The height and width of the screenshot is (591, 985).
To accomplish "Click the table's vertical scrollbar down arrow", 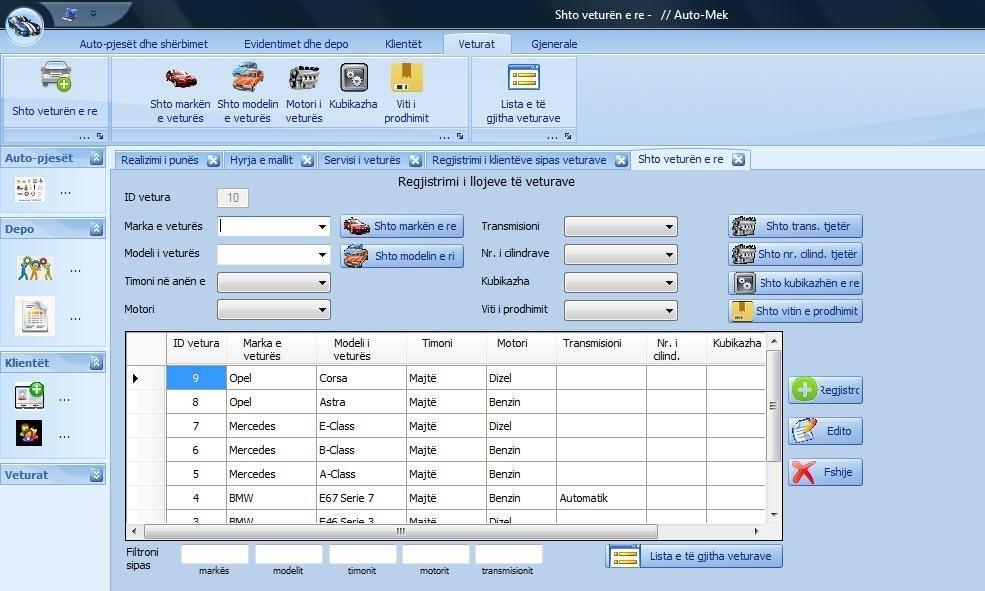I will click(x=774, y=515).
